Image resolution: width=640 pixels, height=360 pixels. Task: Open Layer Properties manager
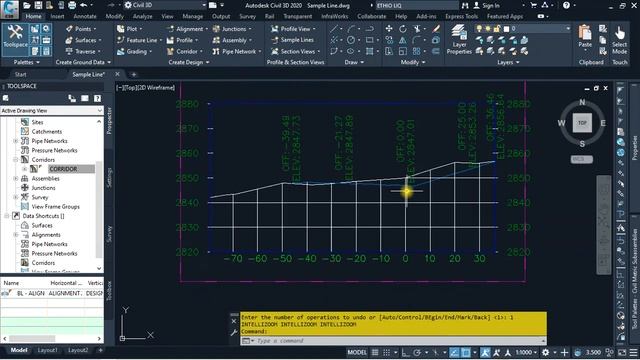coord(459,40)
